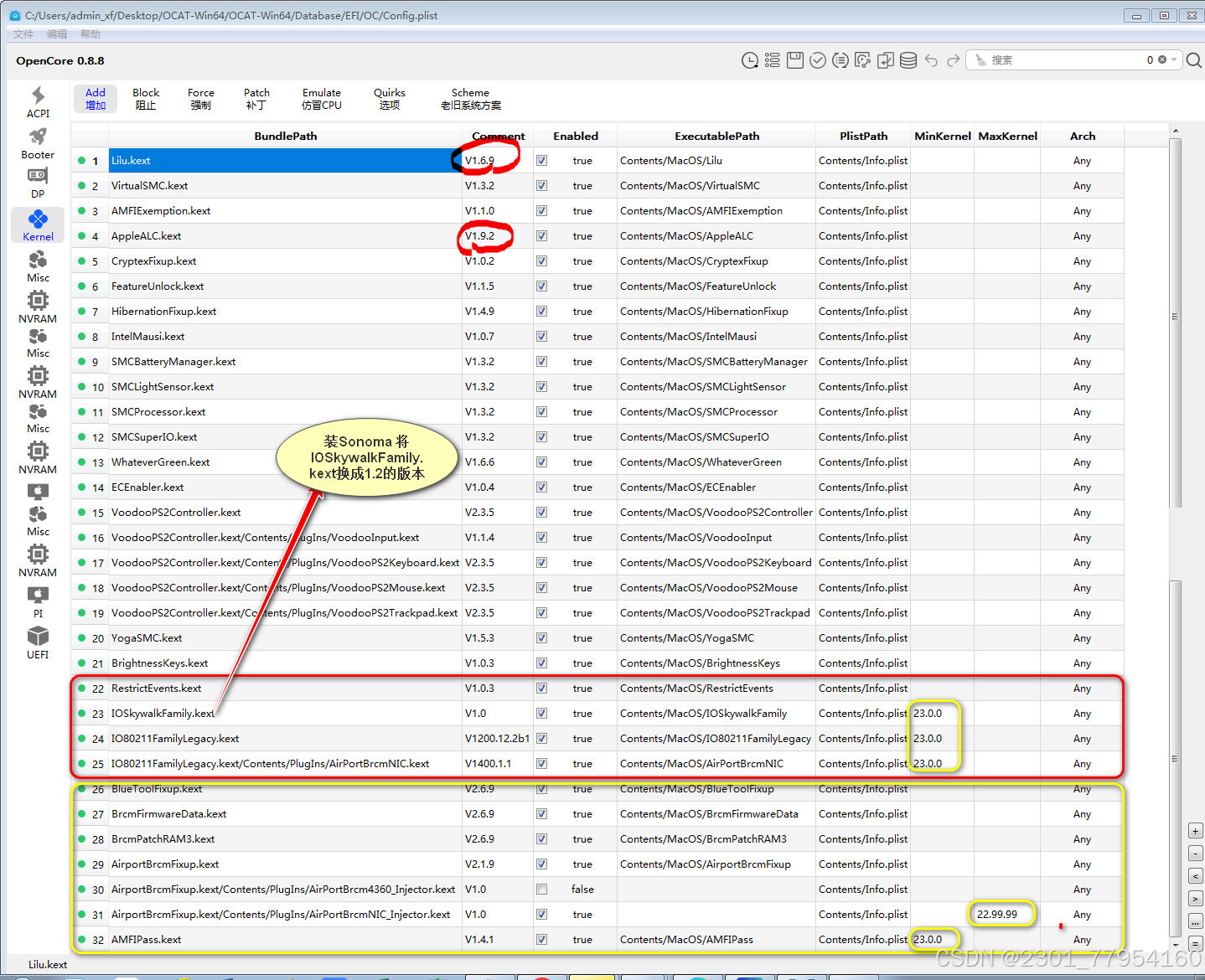Redo the last change

953,60
